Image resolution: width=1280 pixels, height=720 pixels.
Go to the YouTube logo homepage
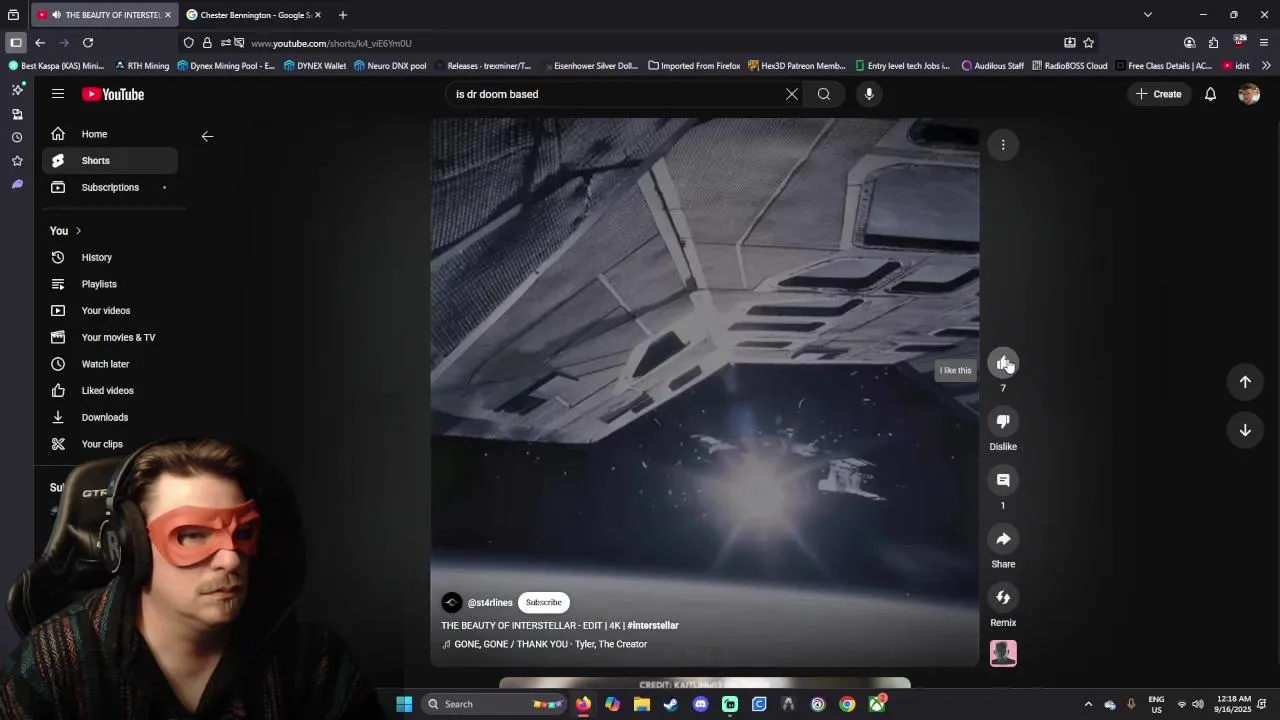click(x=113, y=94)
